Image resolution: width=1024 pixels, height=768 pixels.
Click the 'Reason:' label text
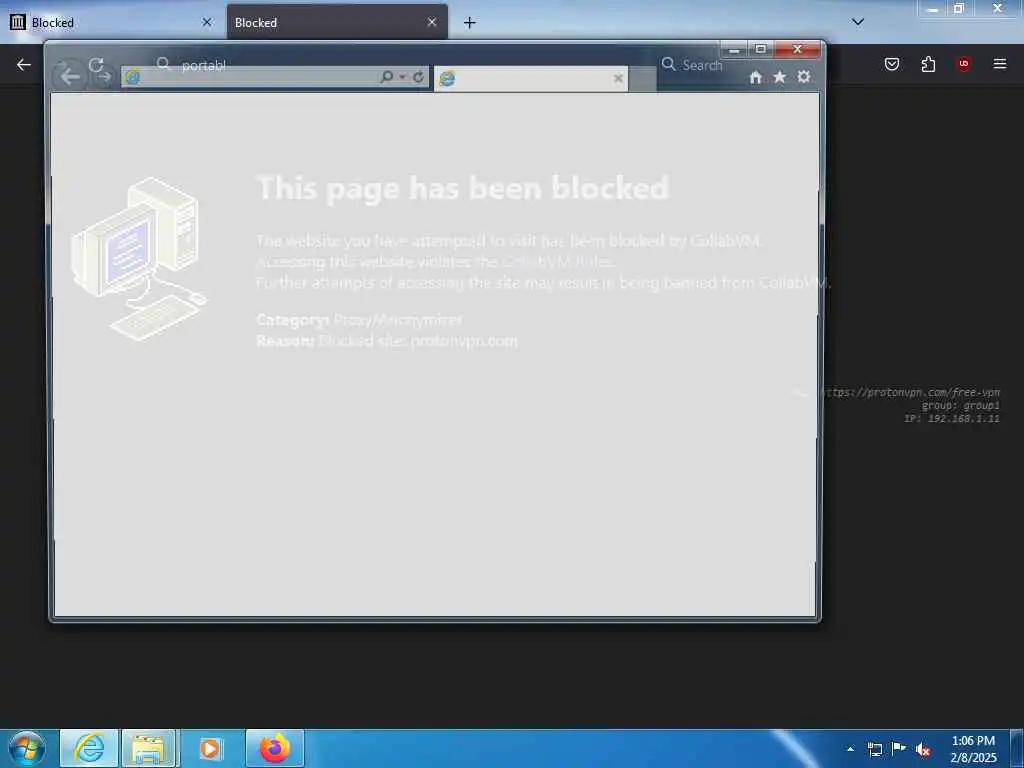coord(285,341)
